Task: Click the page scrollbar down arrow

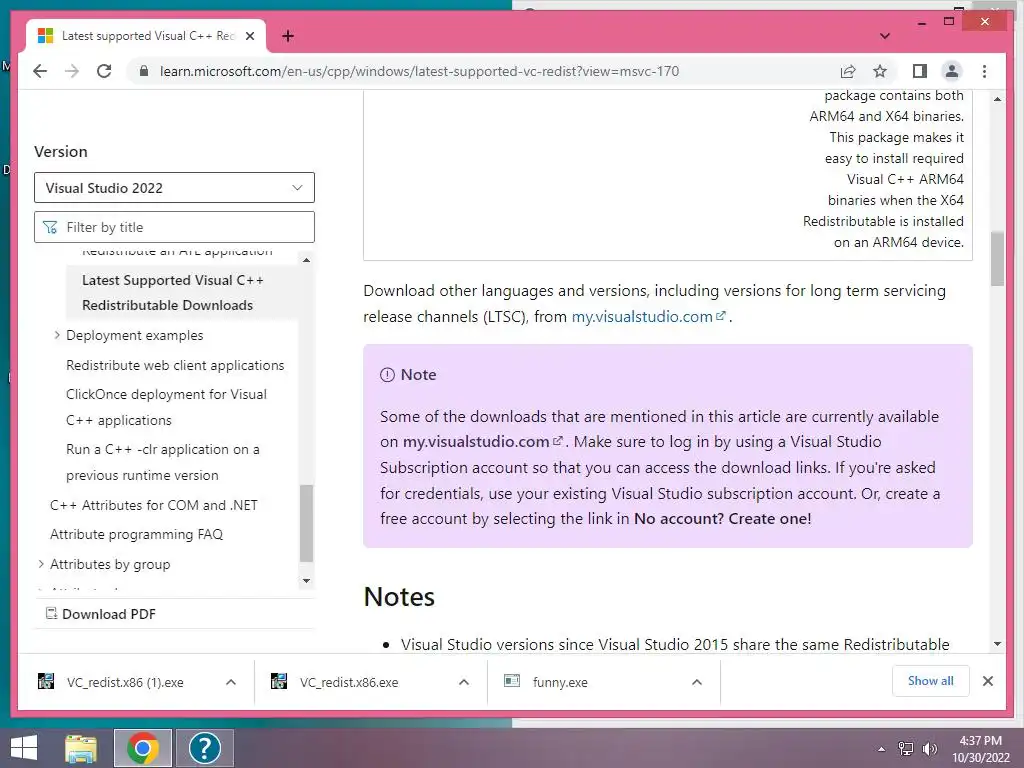Action: tap(997, 644)
